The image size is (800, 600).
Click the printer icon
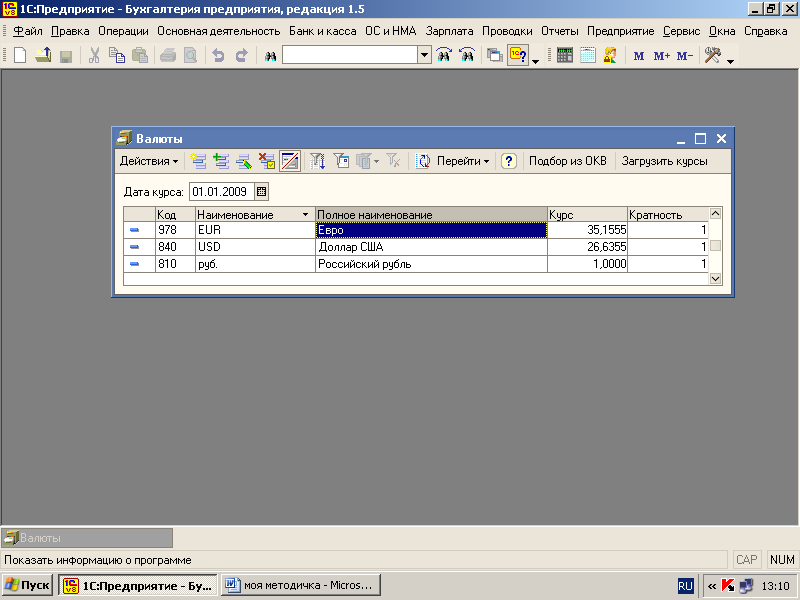point(168,55)
